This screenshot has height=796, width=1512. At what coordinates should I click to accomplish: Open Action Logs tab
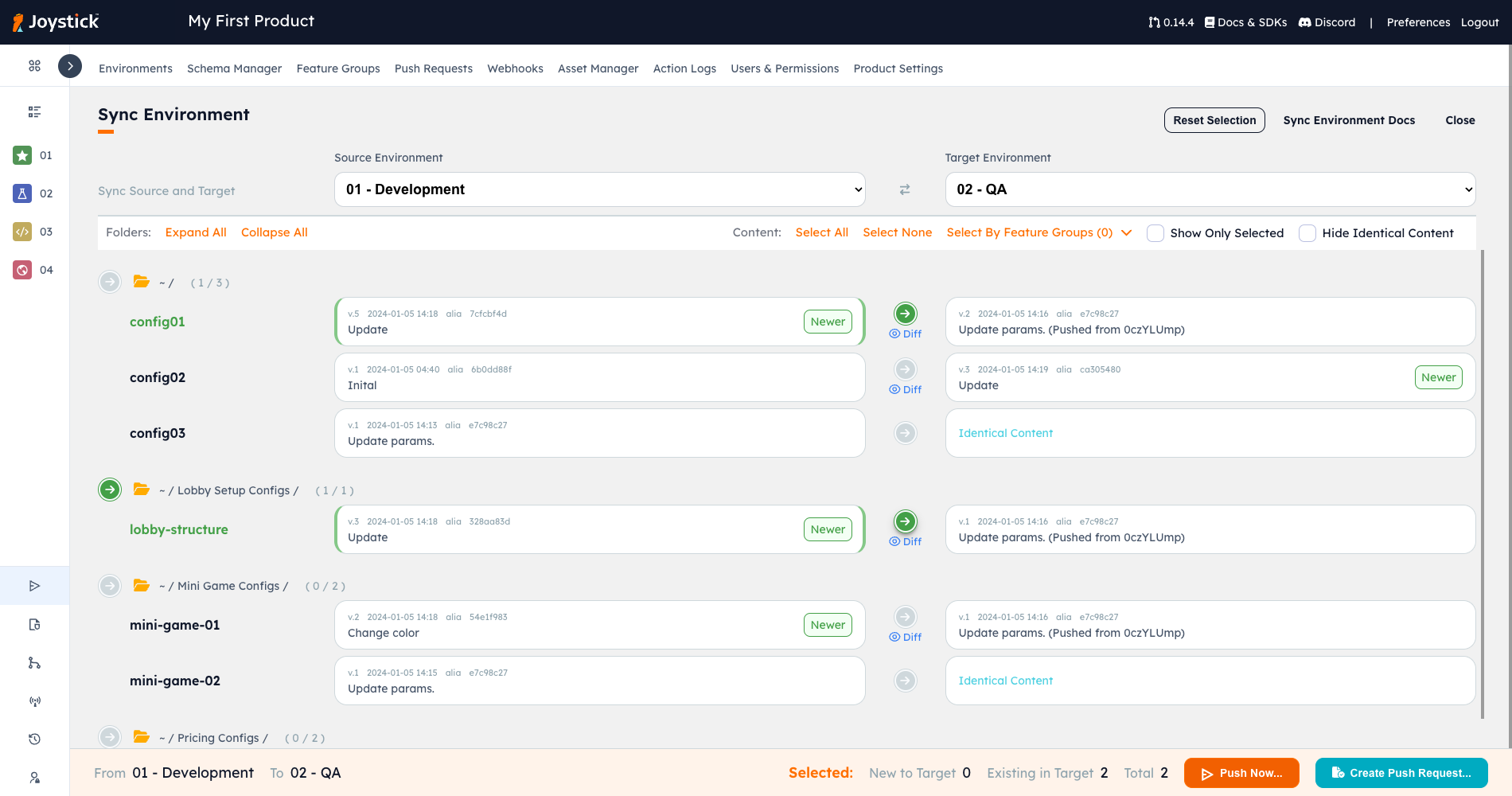(x=685, y=68)
